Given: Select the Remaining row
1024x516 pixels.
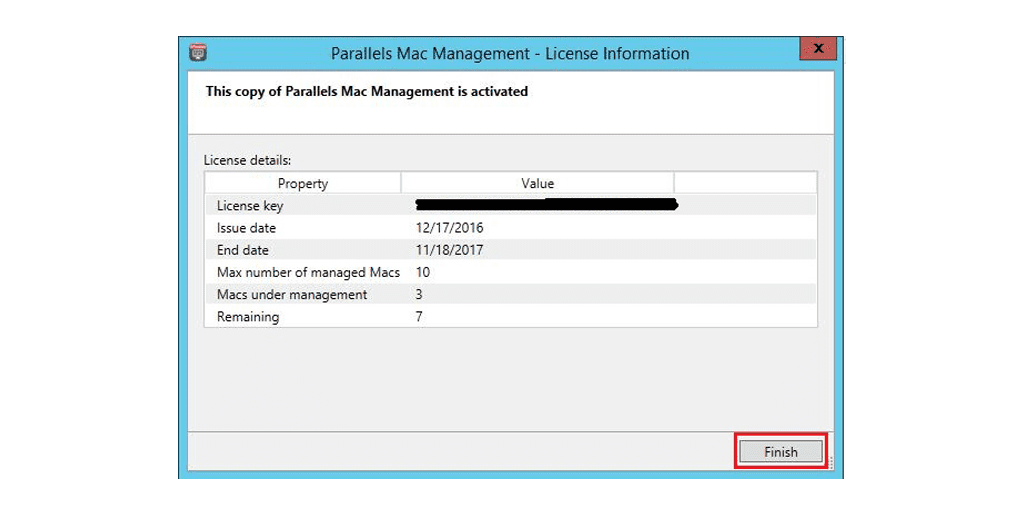Looking at the screenshot, I should [248, 317].
